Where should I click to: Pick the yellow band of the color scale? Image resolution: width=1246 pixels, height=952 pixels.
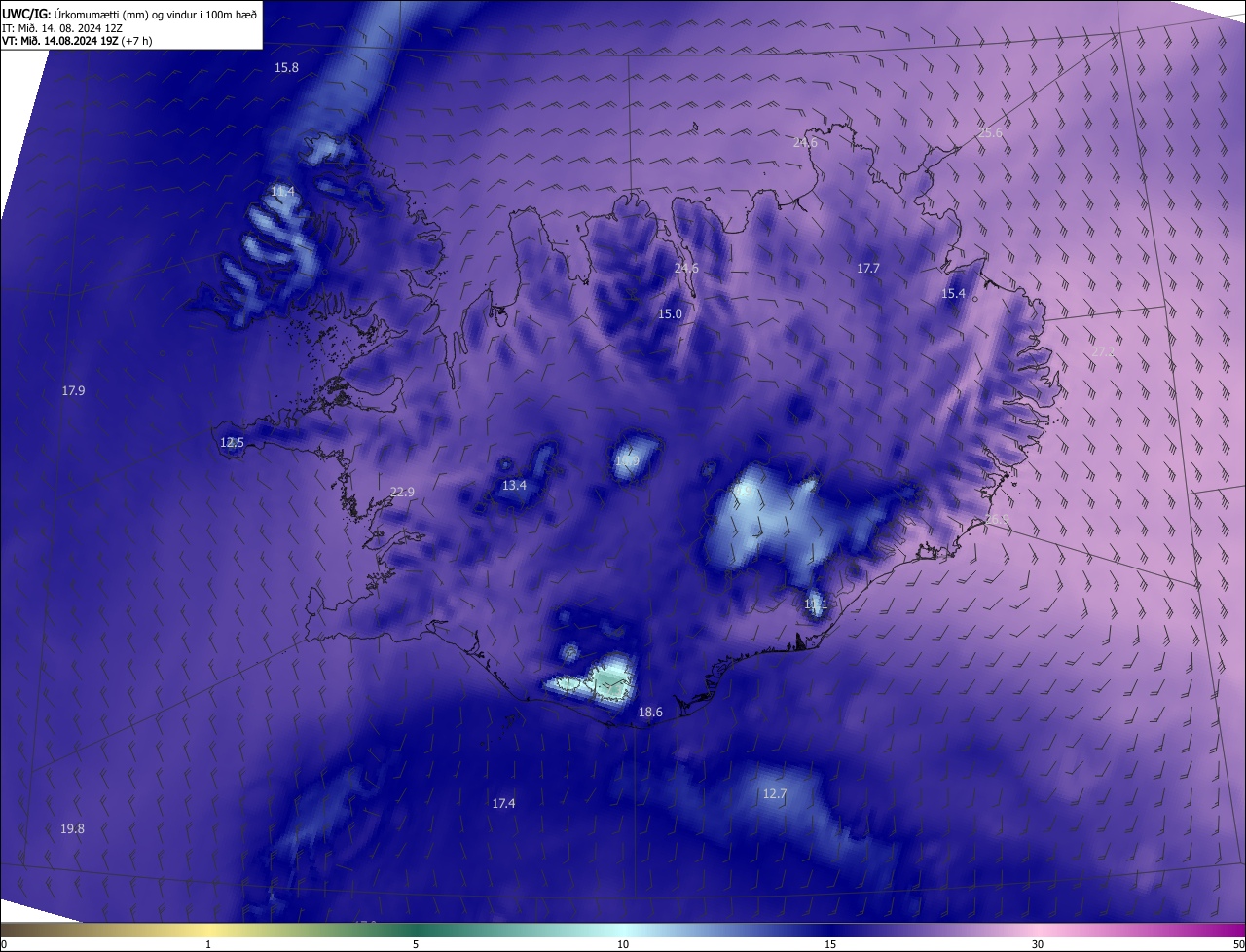pyautogui.click(x=208, y=930)
